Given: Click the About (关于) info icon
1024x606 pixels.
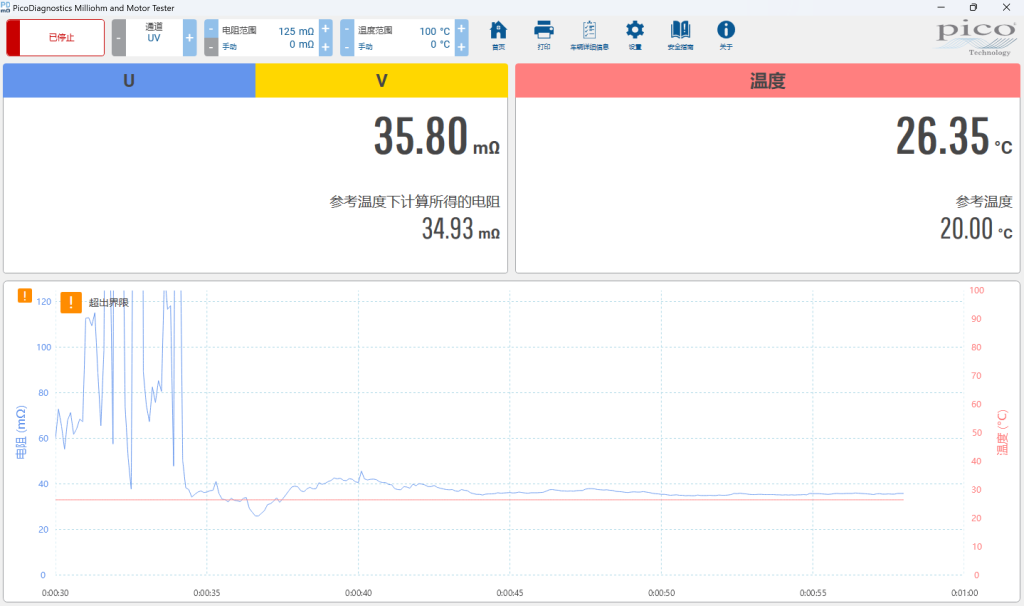Looking at the screenshot, I should pos(726,31).
